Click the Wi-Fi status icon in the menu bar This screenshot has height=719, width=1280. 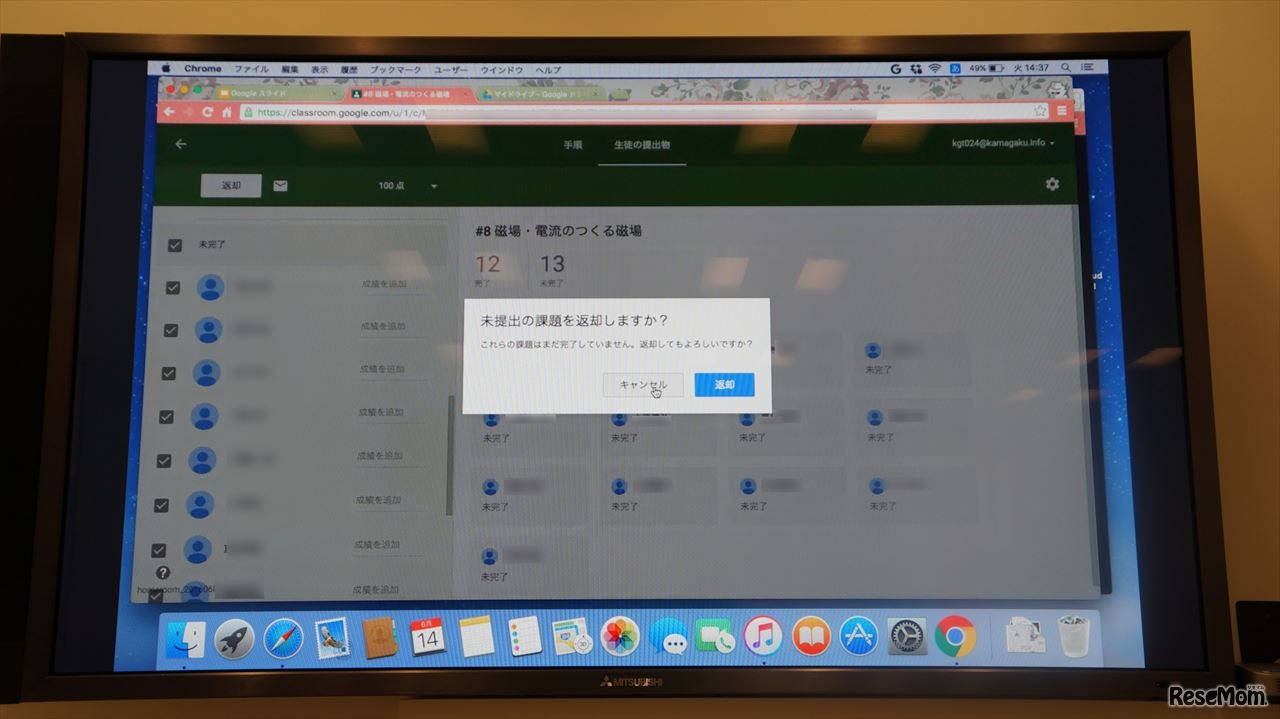pyautogui.click(x=935, y=68)
